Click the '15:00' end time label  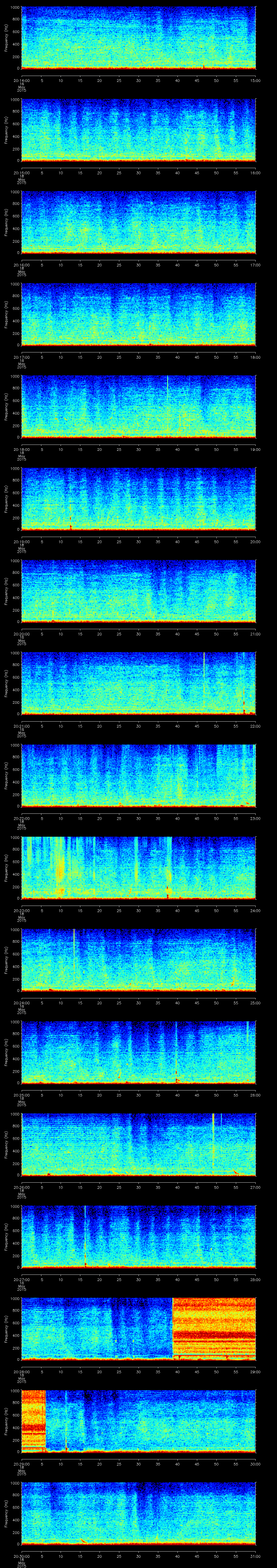click(x=255, y=80)
